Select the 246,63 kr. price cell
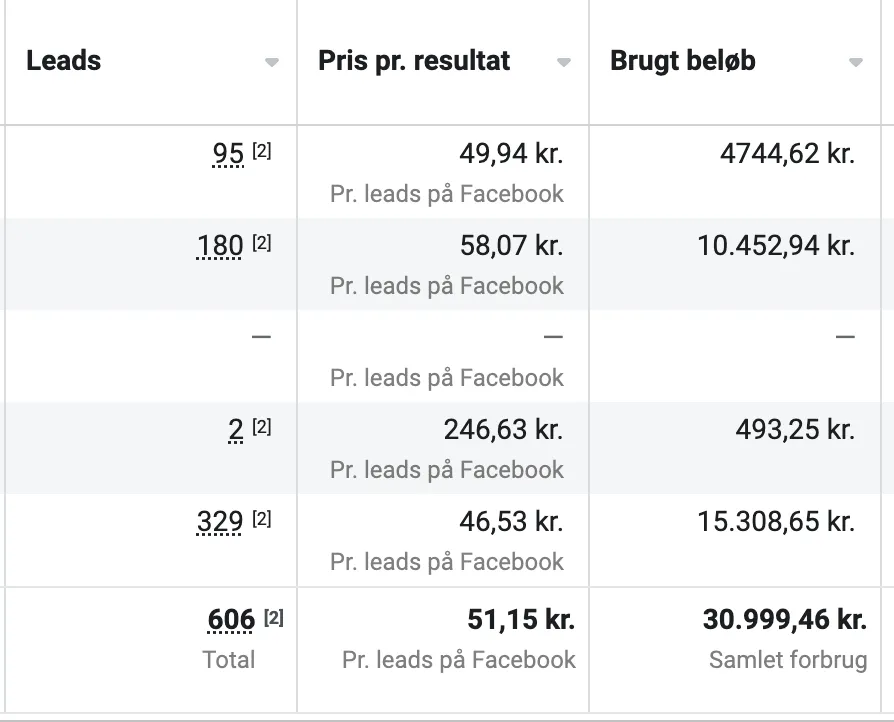Screen dimensions: 894x722 [x=503, y=430]
